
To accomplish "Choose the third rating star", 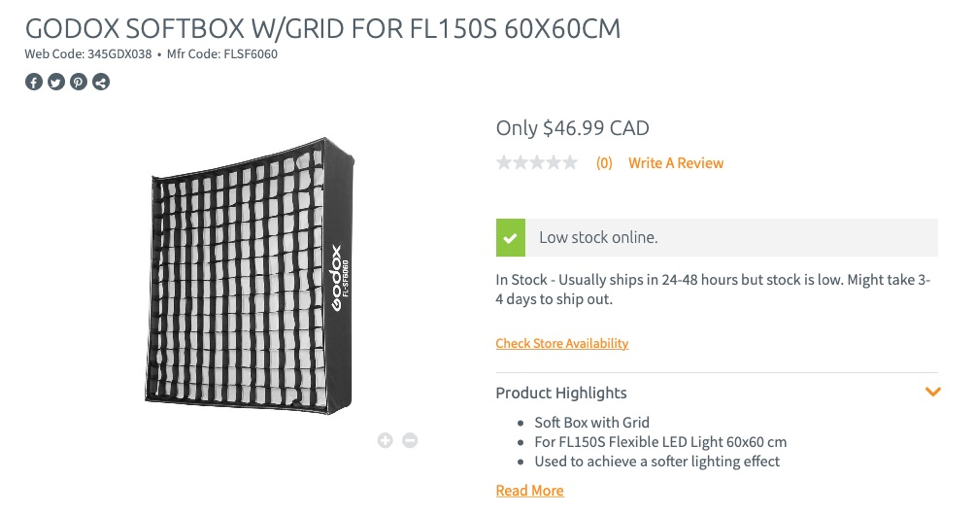I will [537, 163].
